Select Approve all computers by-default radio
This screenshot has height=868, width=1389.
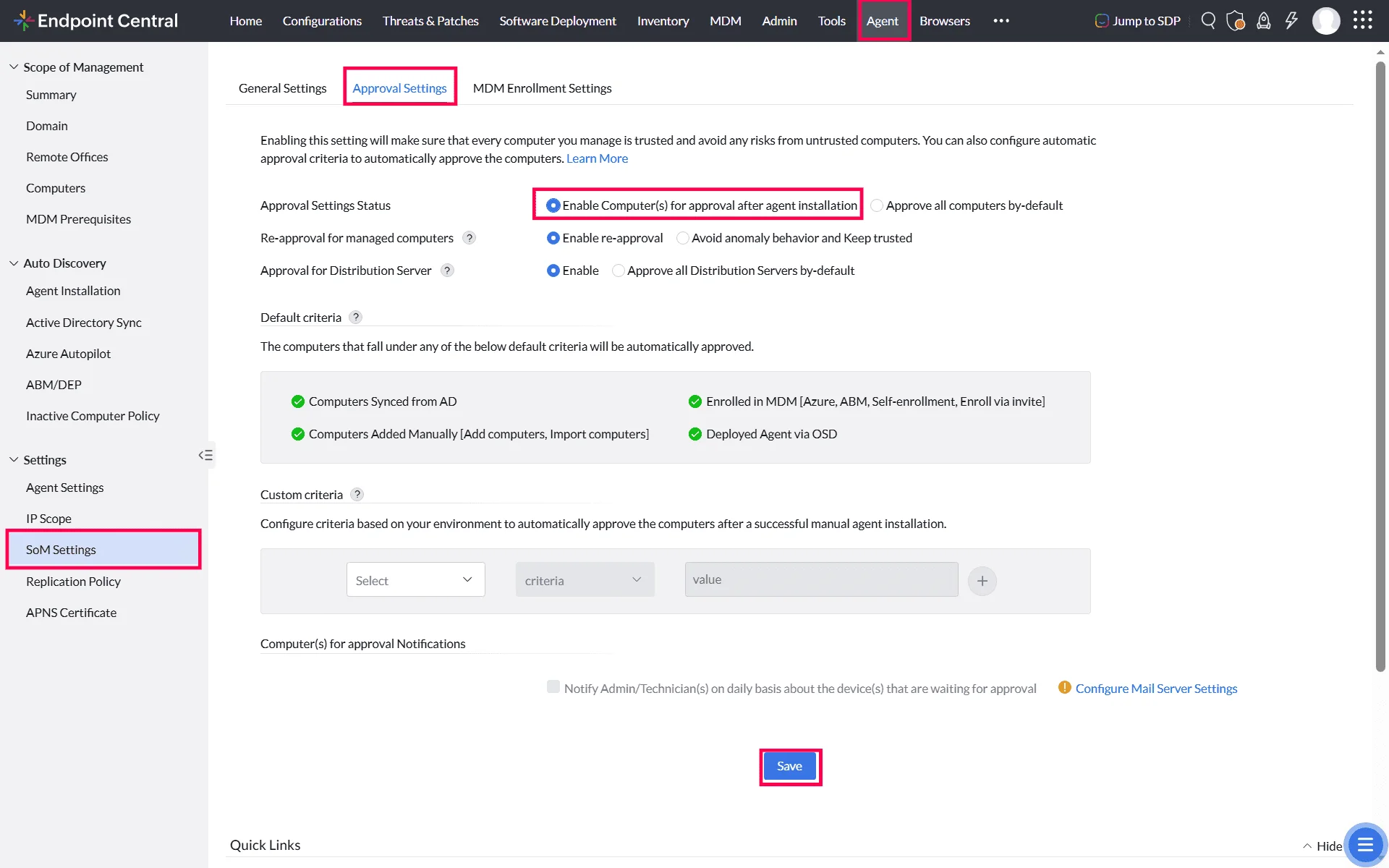pos(877,205)
